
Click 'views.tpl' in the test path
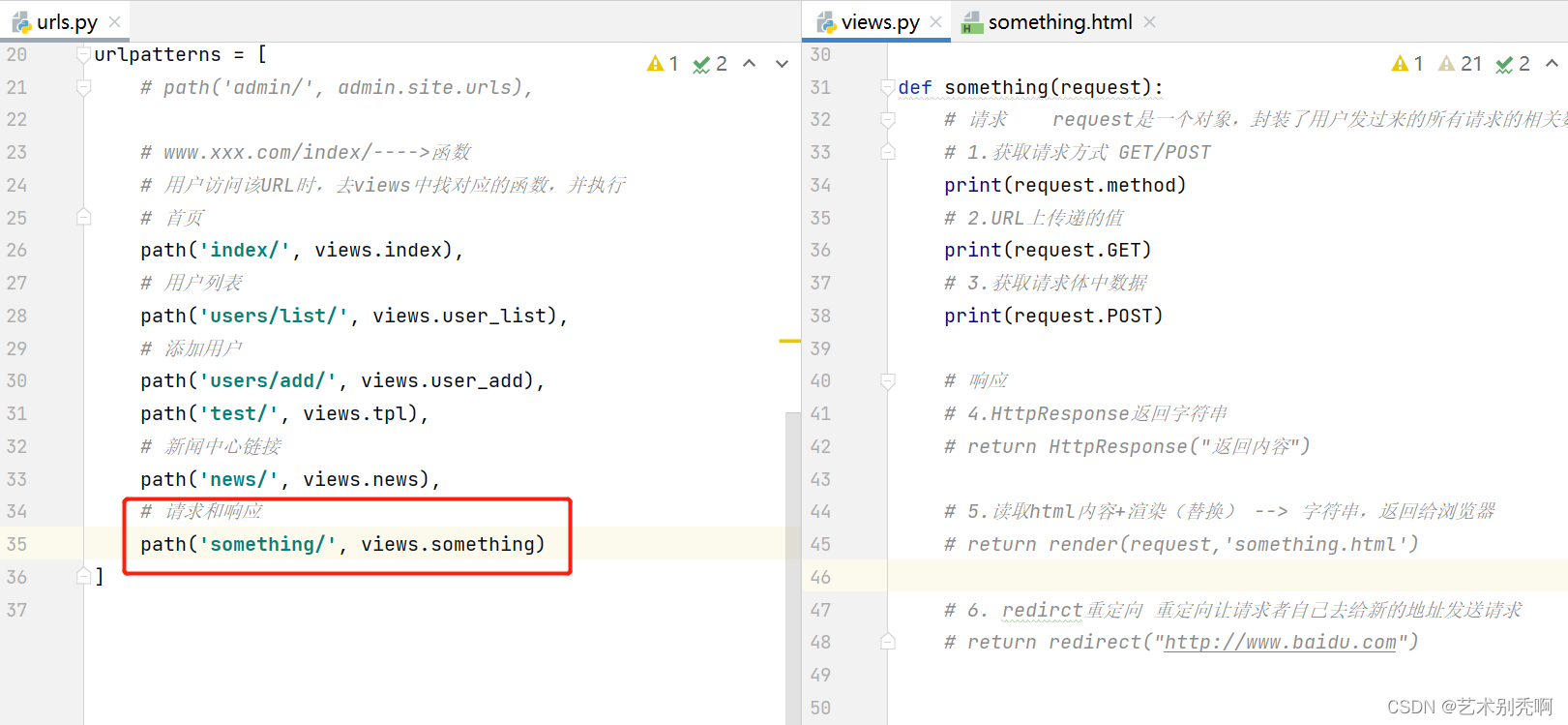(x=355, y=413)
